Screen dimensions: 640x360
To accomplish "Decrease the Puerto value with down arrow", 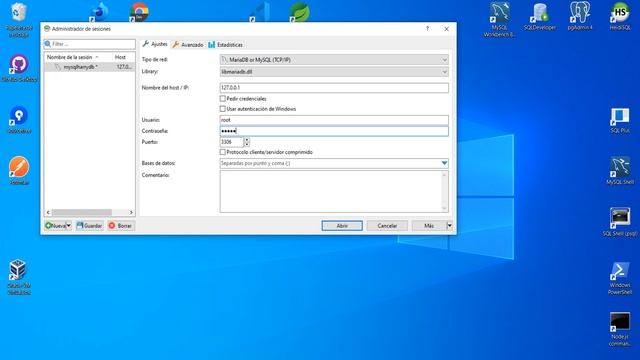I will click(247, 144).
